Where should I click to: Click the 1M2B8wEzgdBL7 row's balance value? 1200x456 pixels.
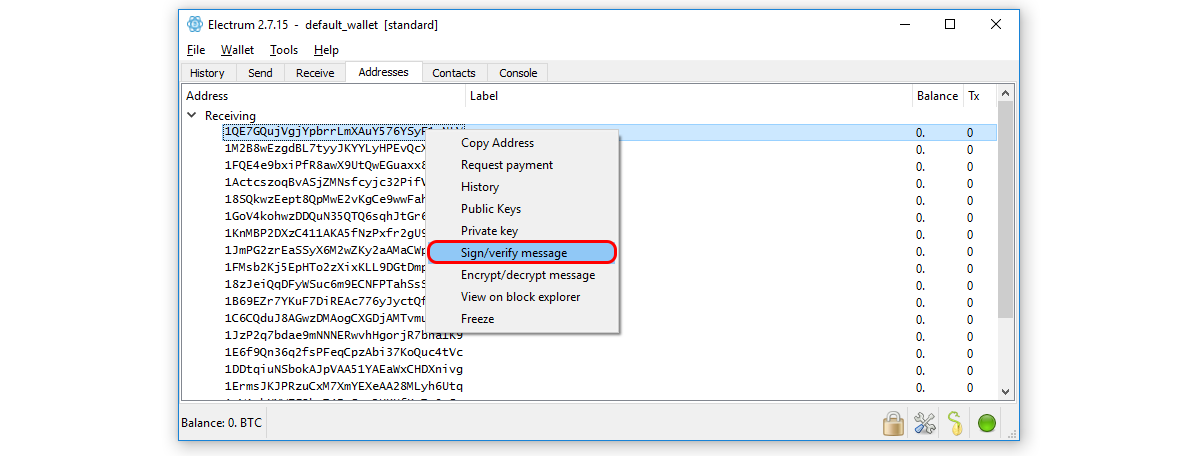(x=920, y=150)
